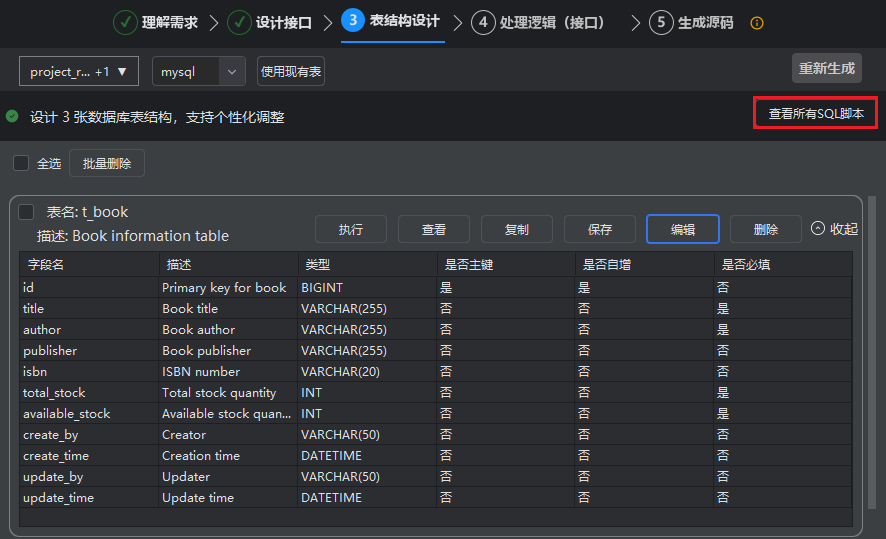
Task: Collapse the t_book table with 收起
Action: (834, 229)
